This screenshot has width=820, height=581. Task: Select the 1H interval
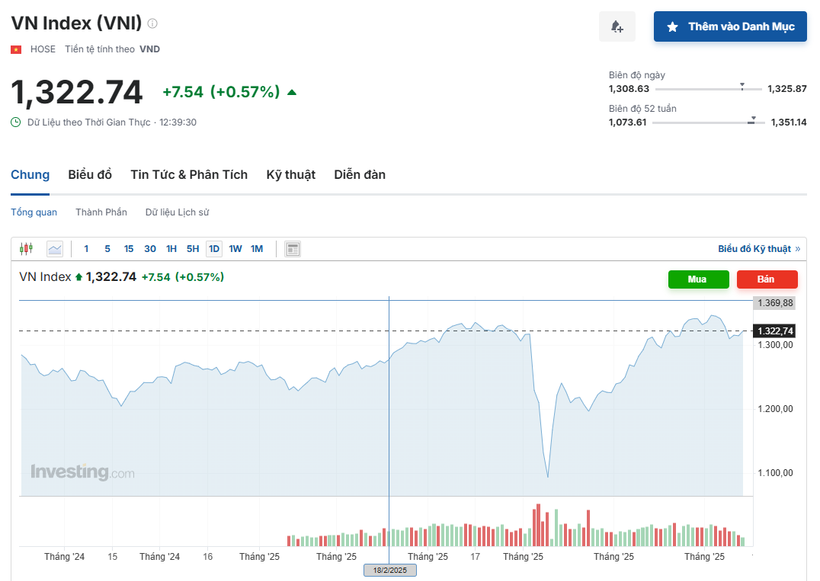point(171,248)
